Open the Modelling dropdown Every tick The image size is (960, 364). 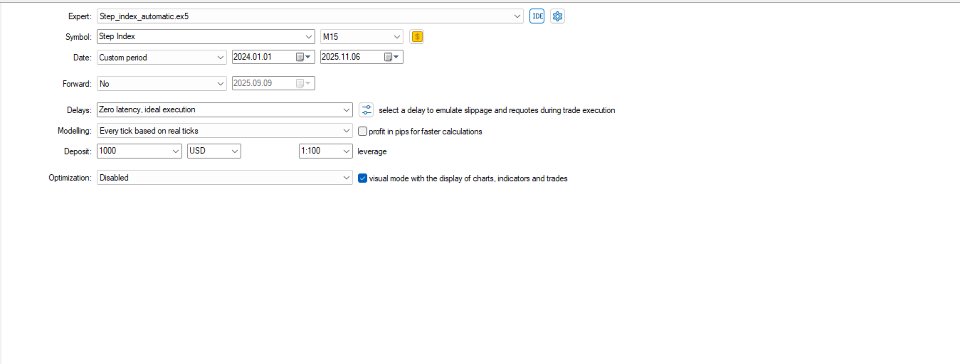coord(225,131)
